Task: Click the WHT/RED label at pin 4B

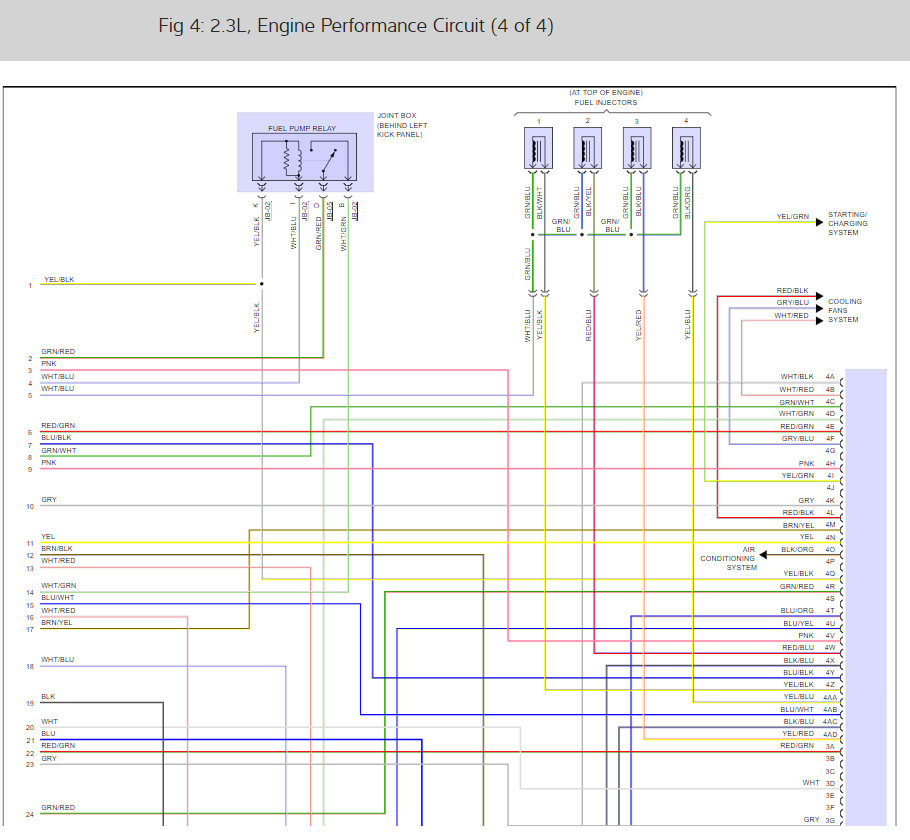Action: pos(797,390)
